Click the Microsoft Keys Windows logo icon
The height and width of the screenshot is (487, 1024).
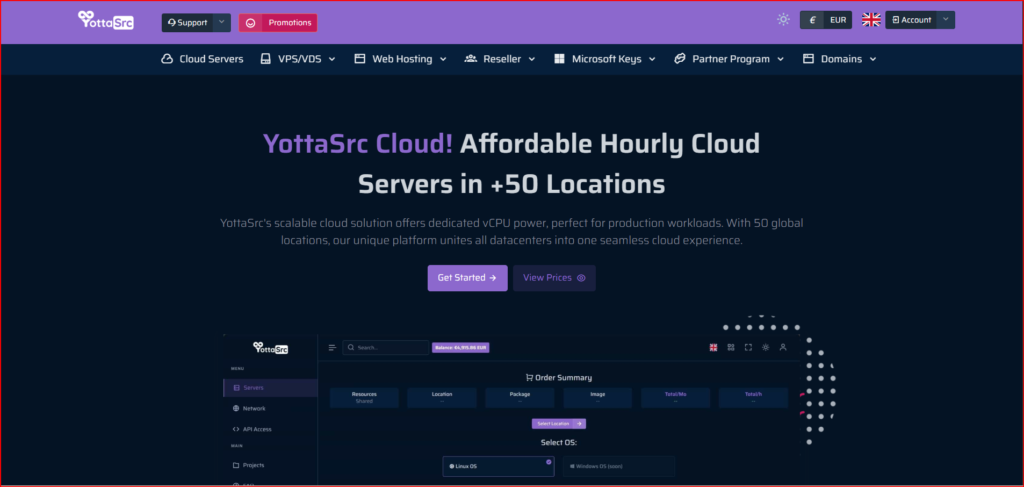(559, 59)
